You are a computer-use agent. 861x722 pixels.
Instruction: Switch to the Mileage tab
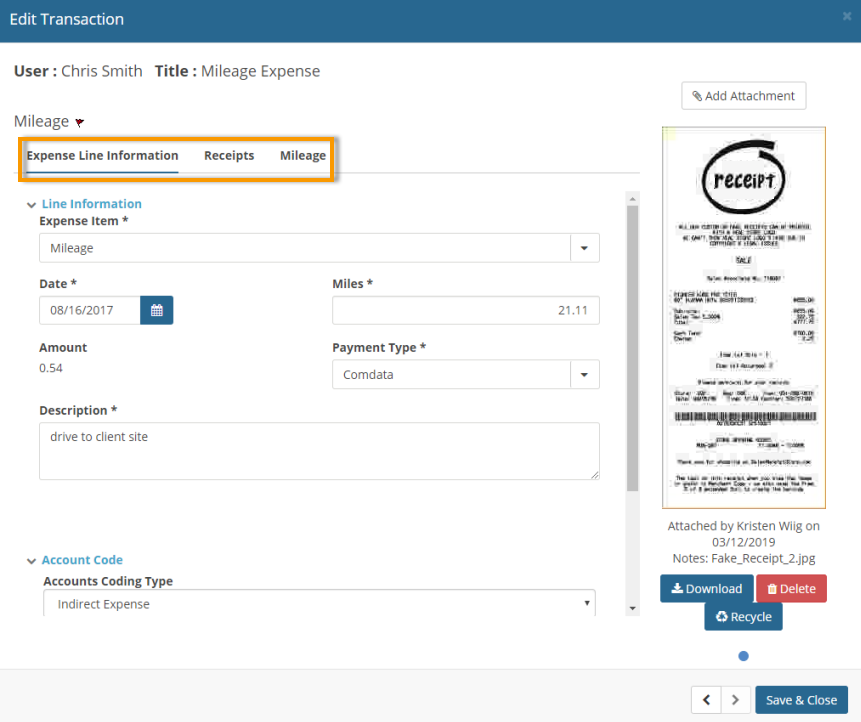pos(302,156)
